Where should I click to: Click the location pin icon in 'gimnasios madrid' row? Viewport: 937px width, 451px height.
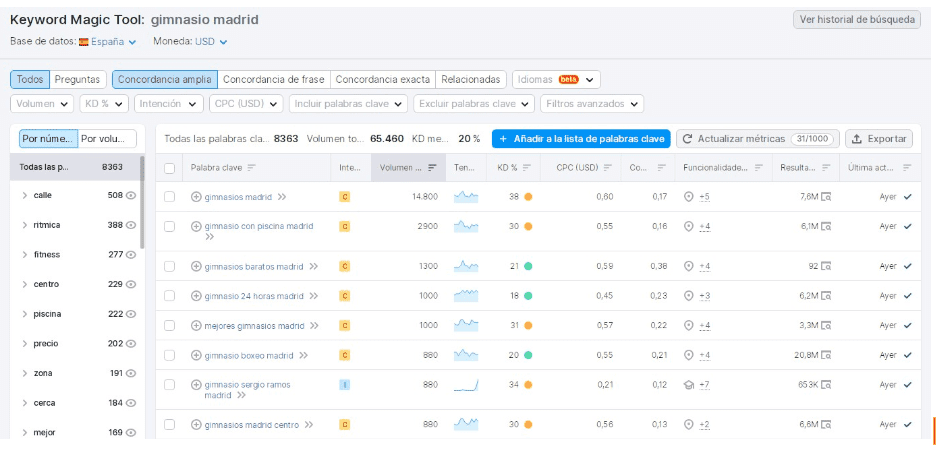point(688,197)
